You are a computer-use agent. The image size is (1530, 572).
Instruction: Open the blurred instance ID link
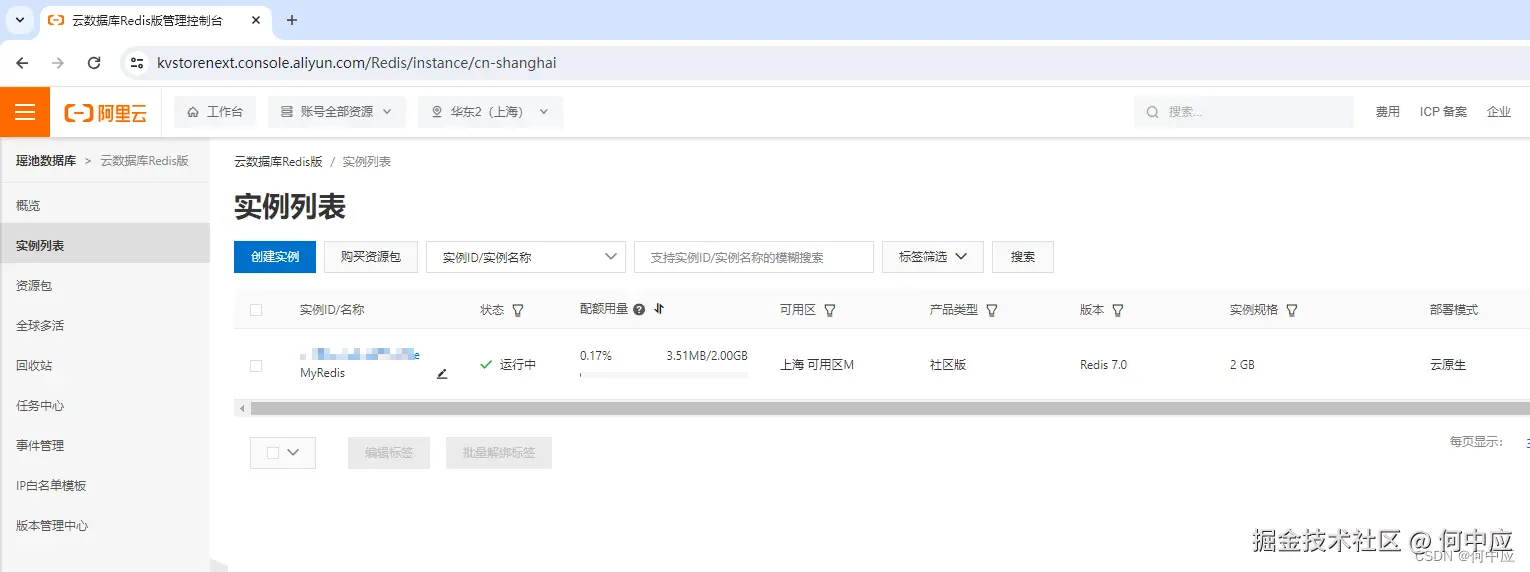tap(360, 354)
